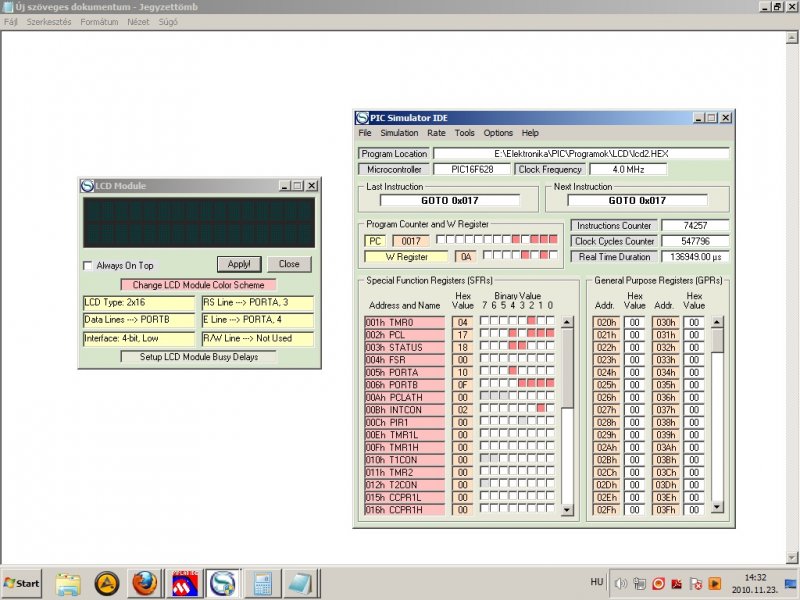
Task: Click Notepad's vertical scrollbar down arrow
Action: (x=791, y=558)
